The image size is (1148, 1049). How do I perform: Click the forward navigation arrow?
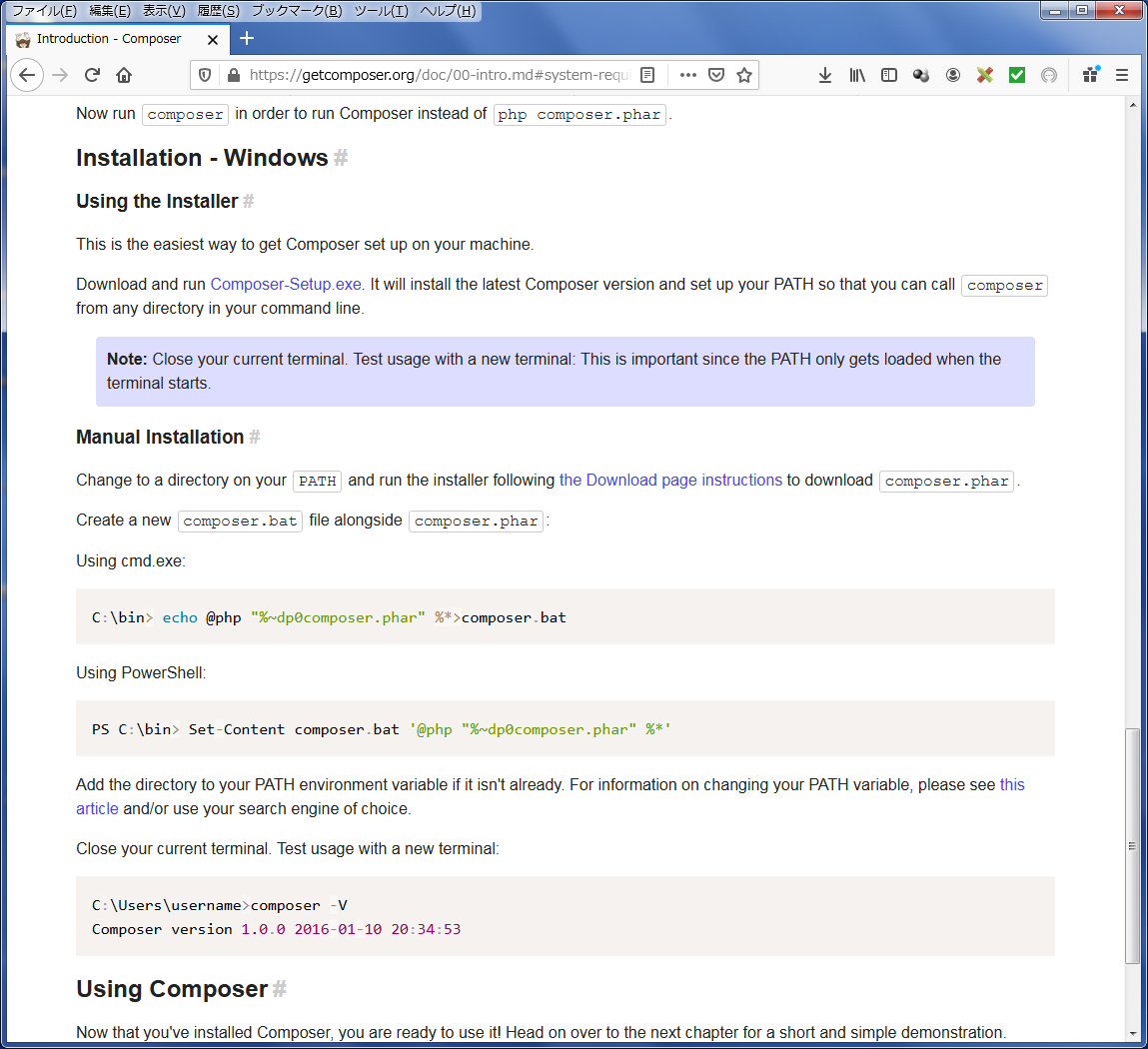(x=60, y=75)
